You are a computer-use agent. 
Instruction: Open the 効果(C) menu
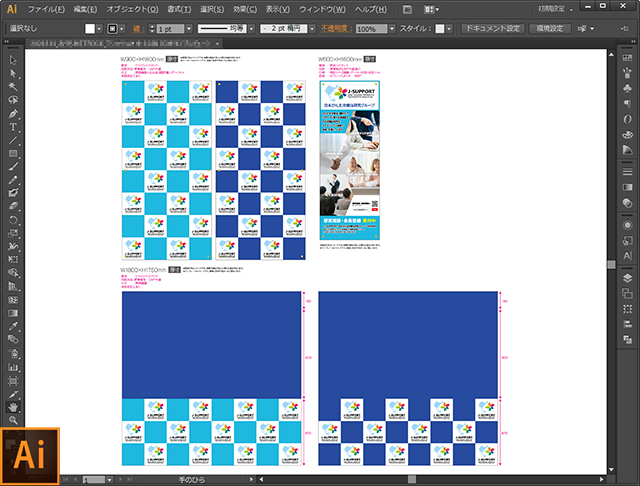245,9
